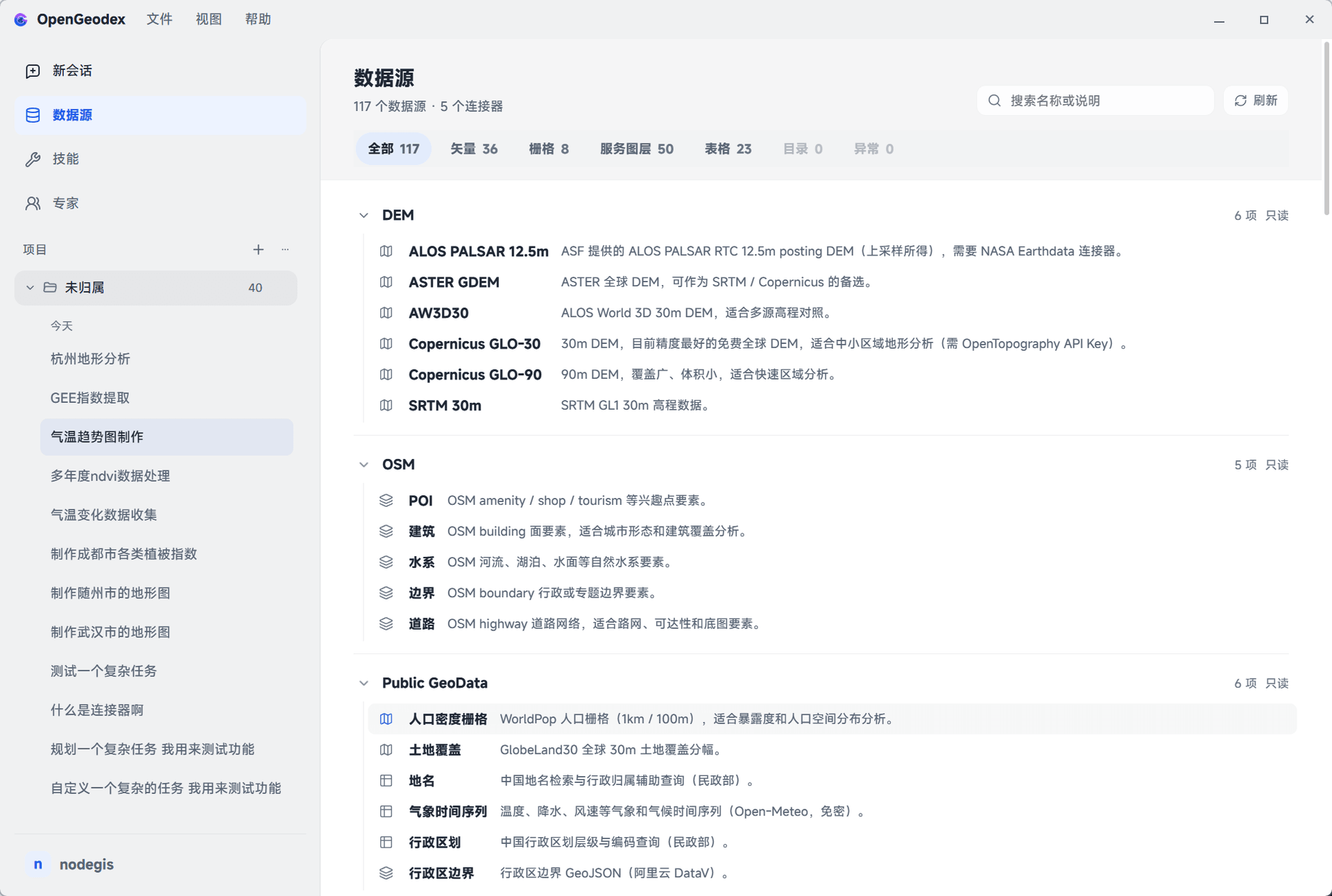Switch to the 异常 0 tab
1332x896 pixels.
873,149
